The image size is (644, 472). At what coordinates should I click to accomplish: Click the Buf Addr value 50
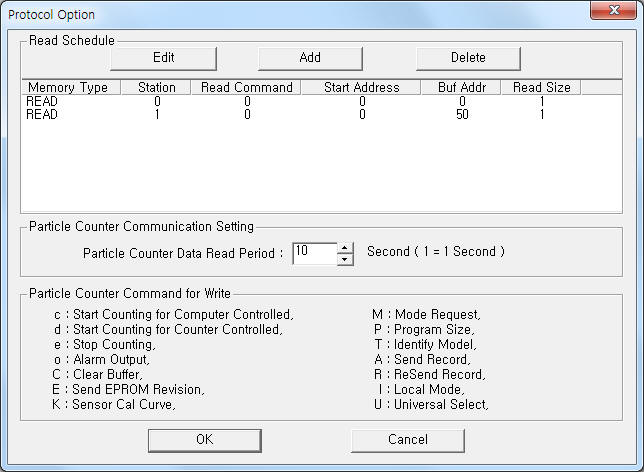point(462,115)
